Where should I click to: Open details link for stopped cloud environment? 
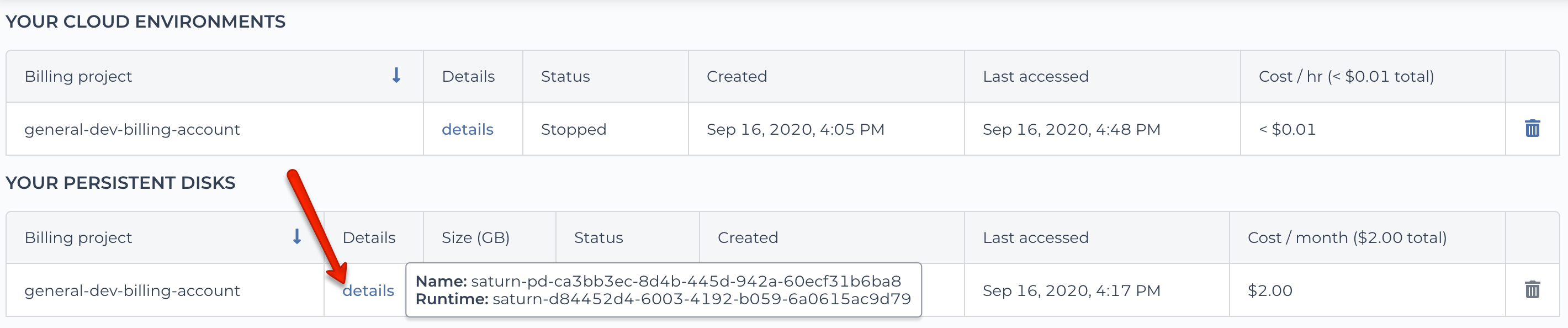[468, 129]
